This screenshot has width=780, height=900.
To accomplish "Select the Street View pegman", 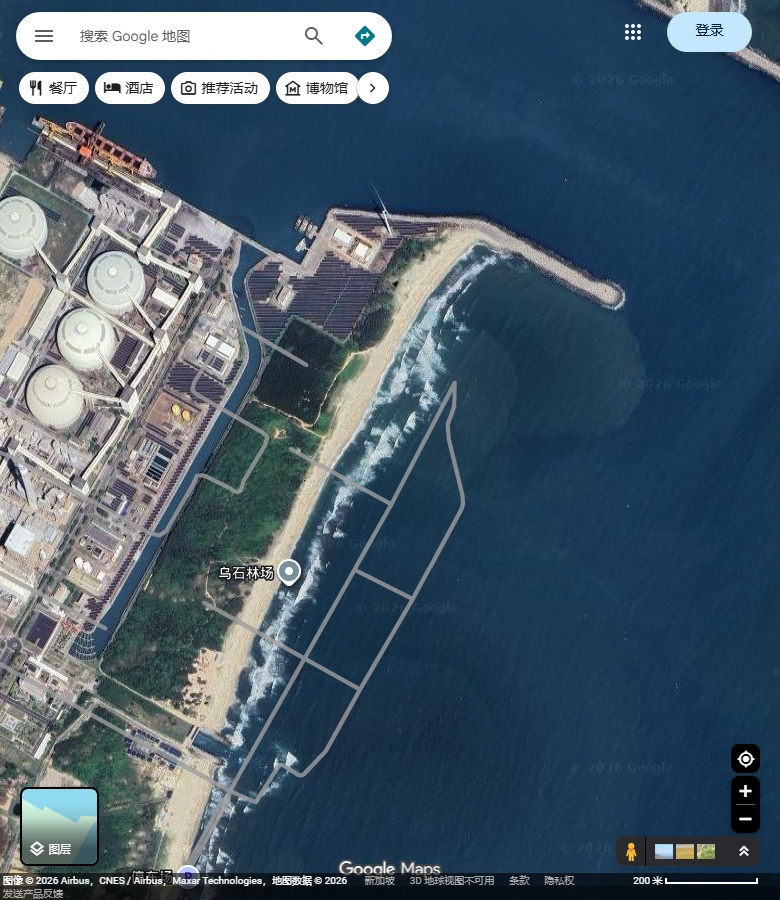I will pyautogui.click(x=631, y=851).
